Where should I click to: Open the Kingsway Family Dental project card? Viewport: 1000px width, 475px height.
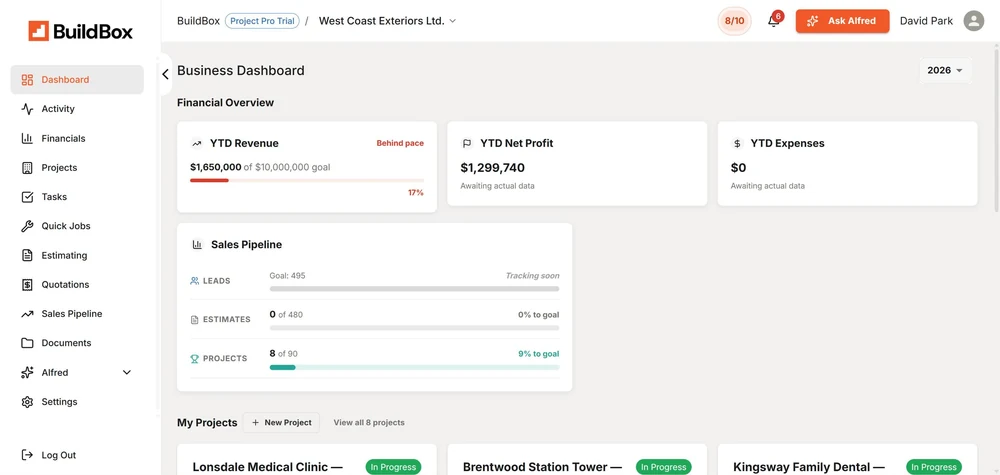pos(848,460)
